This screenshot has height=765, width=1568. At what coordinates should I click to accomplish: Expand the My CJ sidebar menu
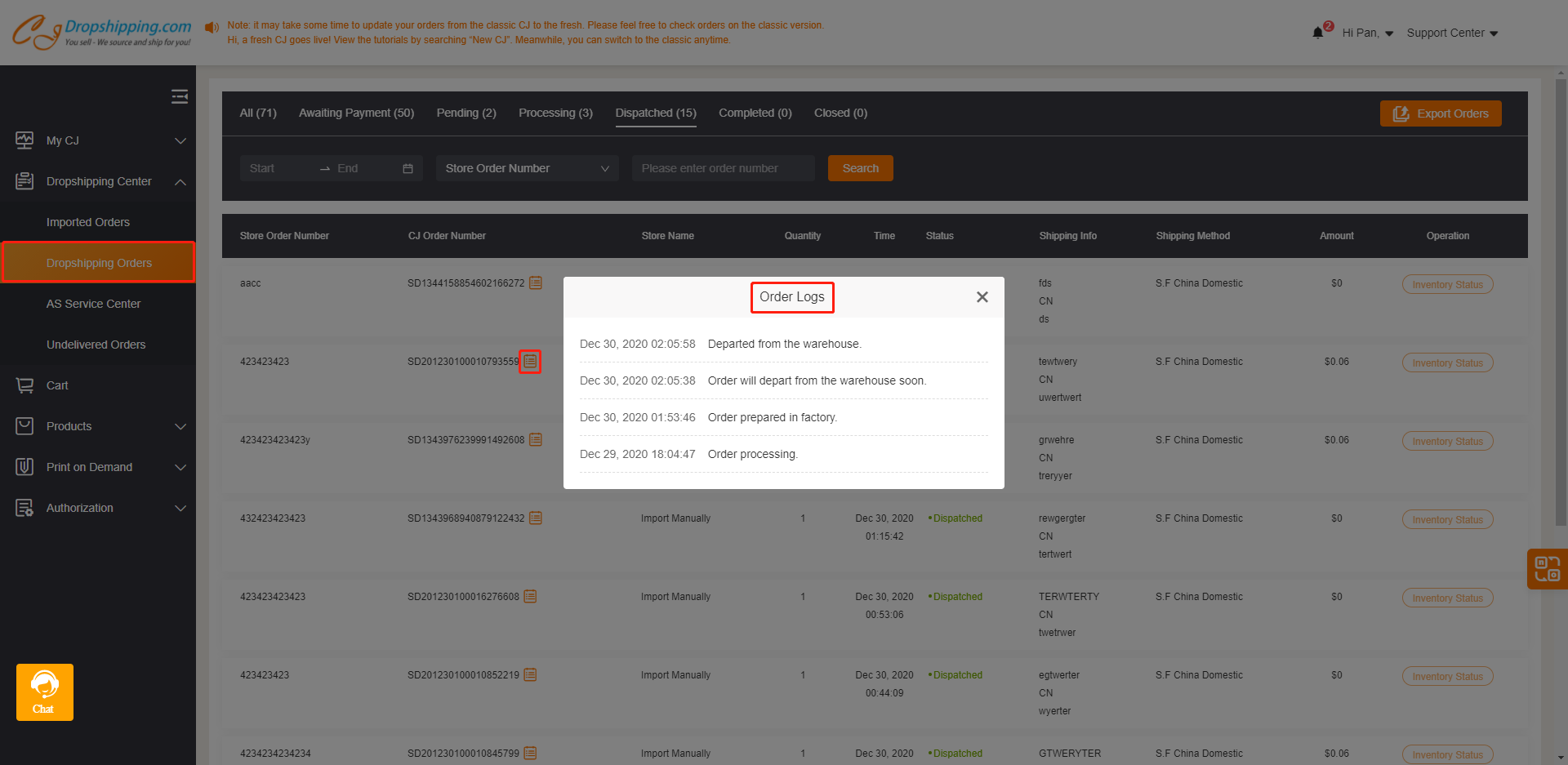pos(98,140)
